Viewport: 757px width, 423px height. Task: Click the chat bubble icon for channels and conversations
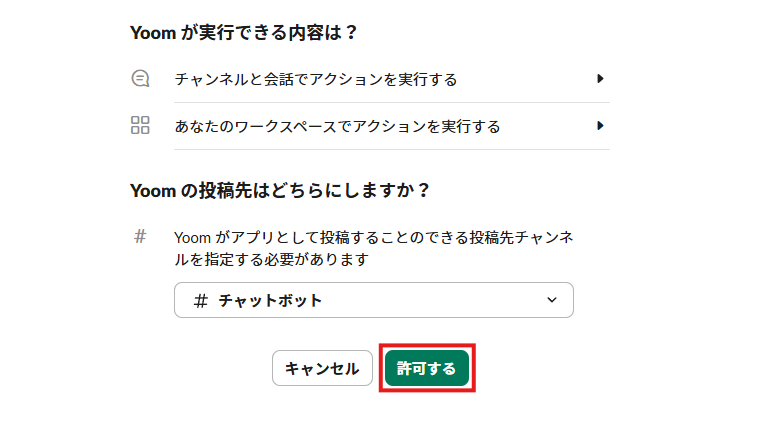140,78
